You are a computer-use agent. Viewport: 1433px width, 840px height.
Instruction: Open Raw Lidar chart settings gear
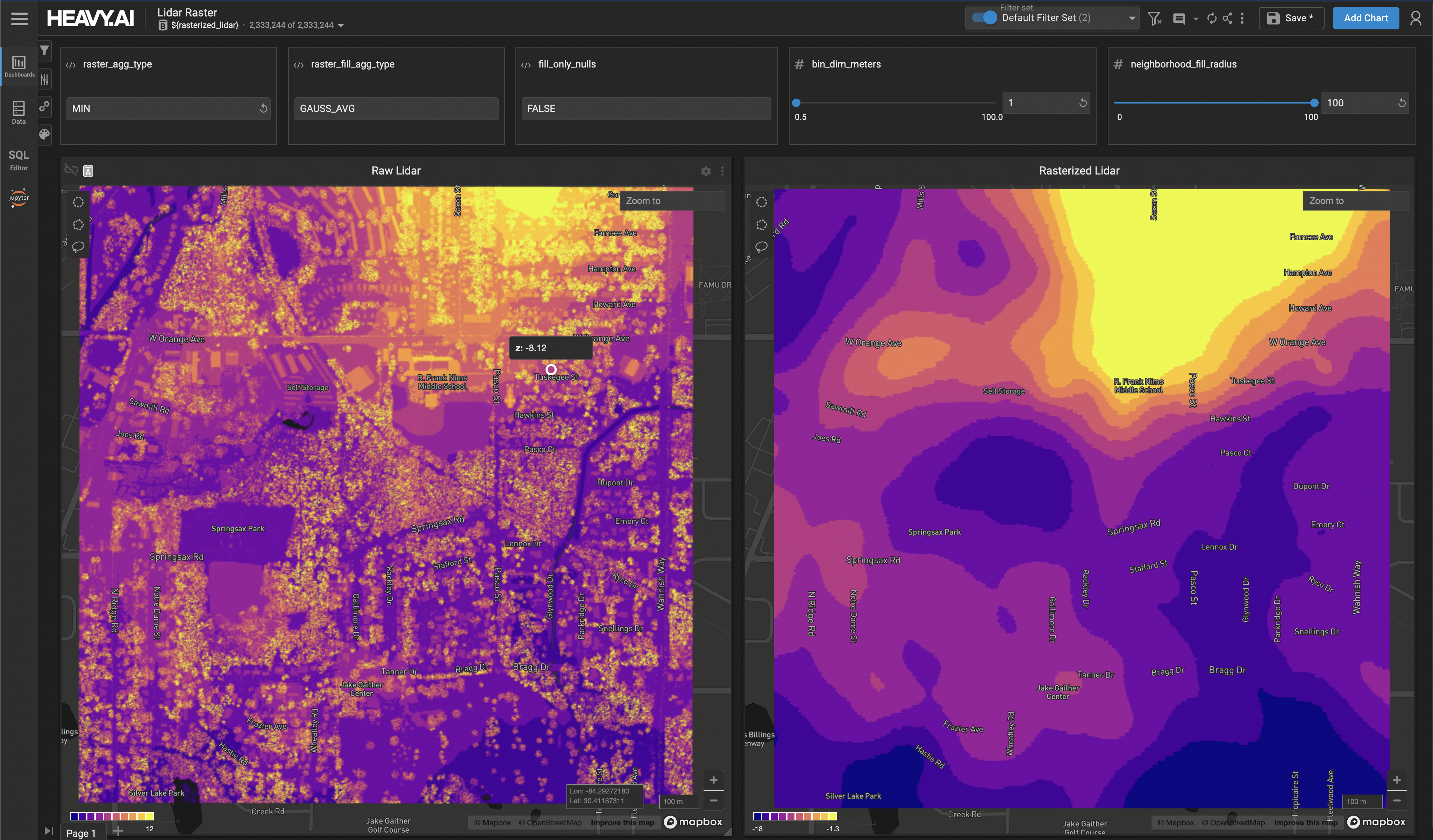coord(706,171)
